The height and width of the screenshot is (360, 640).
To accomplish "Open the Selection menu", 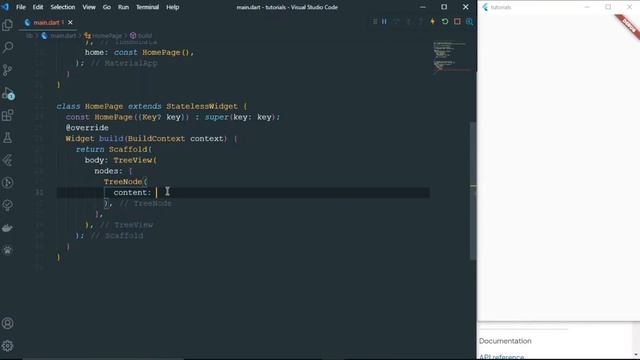I will 62,7.
